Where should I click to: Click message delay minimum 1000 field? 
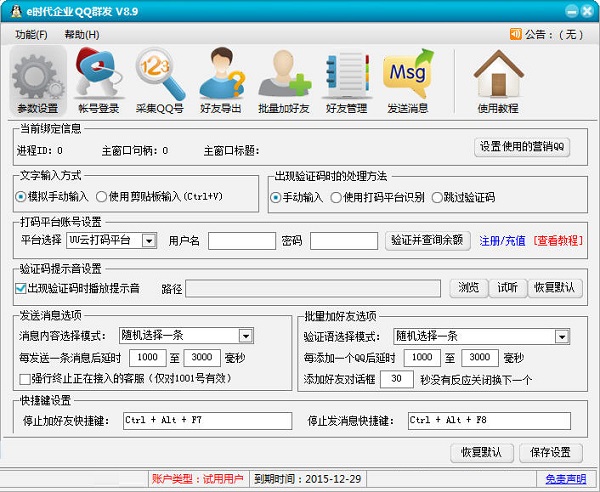[148, 358]
